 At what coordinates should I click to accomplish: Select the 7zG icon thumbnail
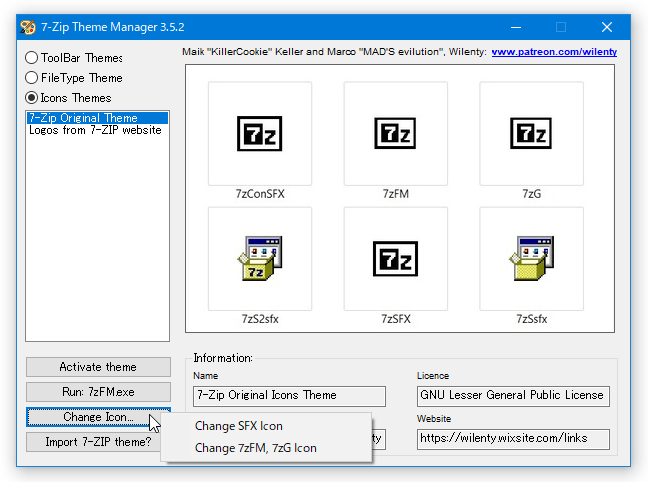tap(531, 134)
